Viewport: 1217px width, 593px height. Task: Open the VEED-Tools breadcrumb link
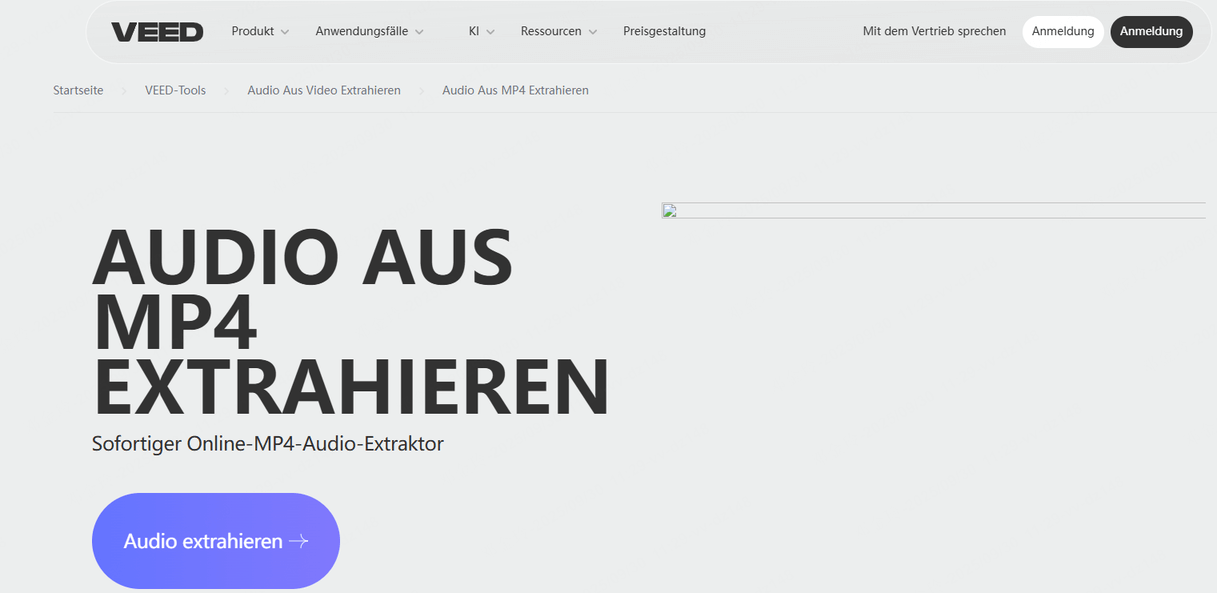[175, 90]
